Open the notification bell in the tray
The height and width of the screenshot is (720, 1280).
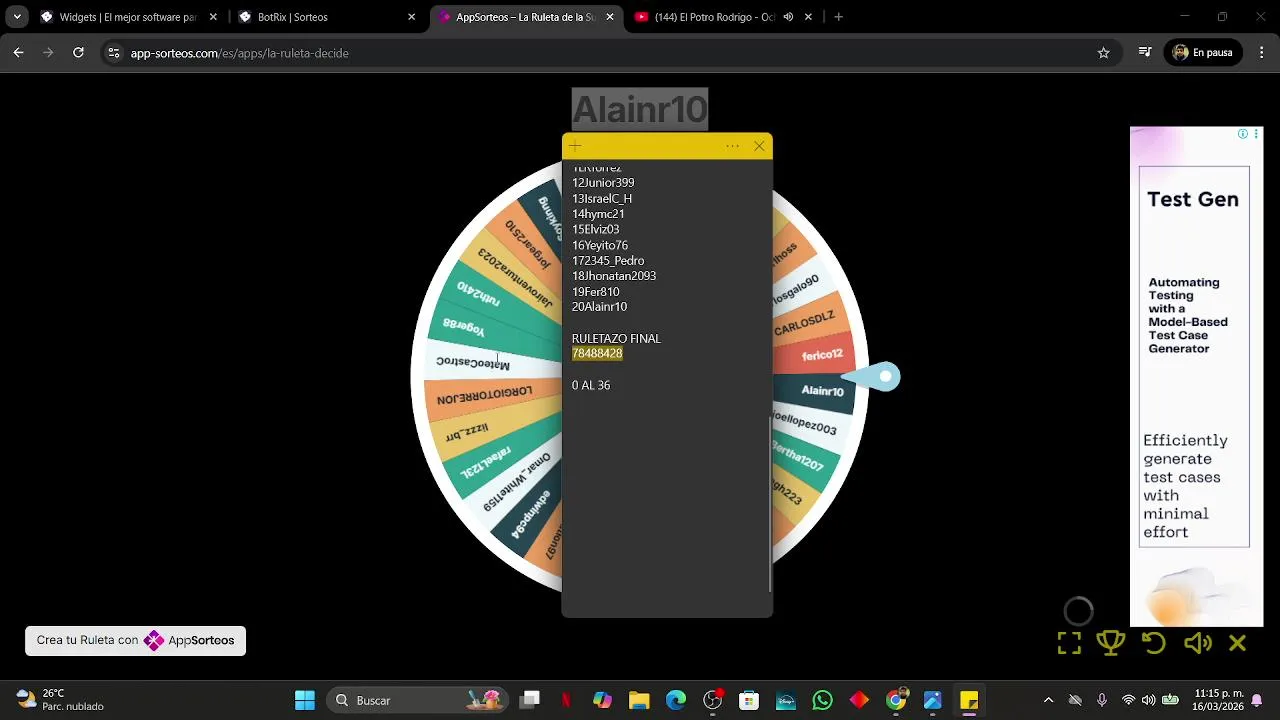click(1257, 700)
